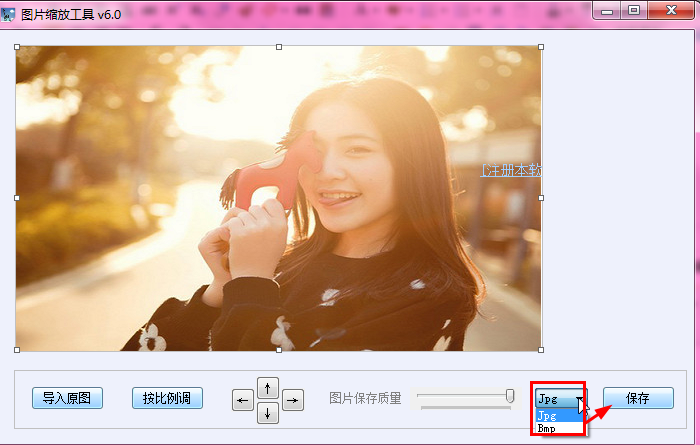Click the loaded photo preview
The width and height of the screenshot is (700, 445).
(x=279, y=198)
